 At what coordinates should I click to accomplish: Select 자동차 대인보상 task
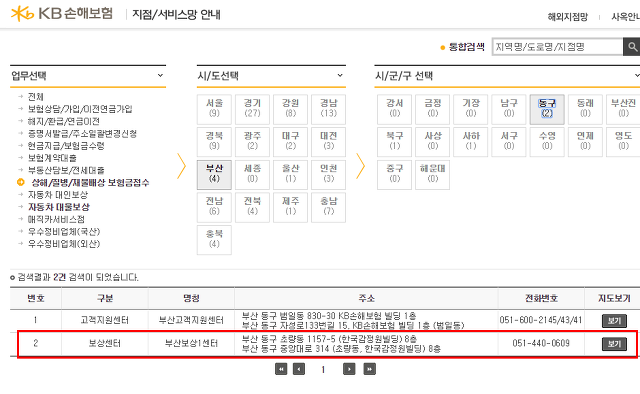58,195
